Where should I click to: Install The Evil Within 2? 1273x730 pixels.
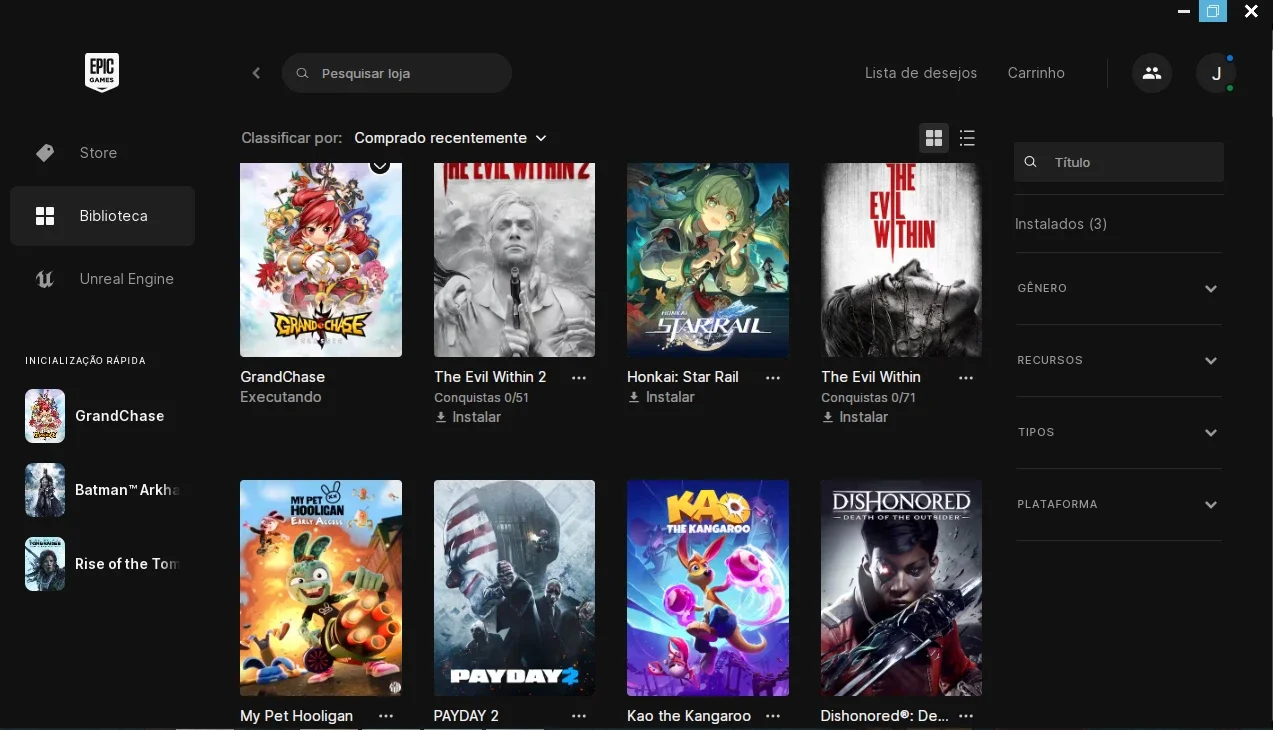(x=468, y=417)
